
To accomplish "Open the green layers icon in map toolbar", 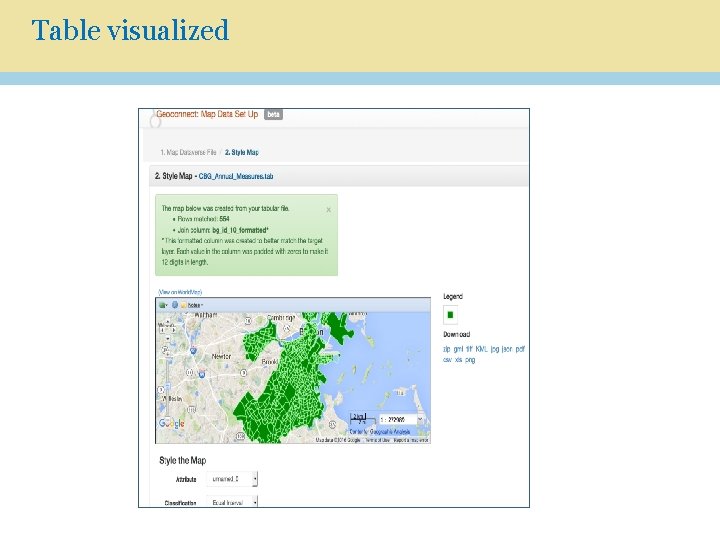I will 163,305.
